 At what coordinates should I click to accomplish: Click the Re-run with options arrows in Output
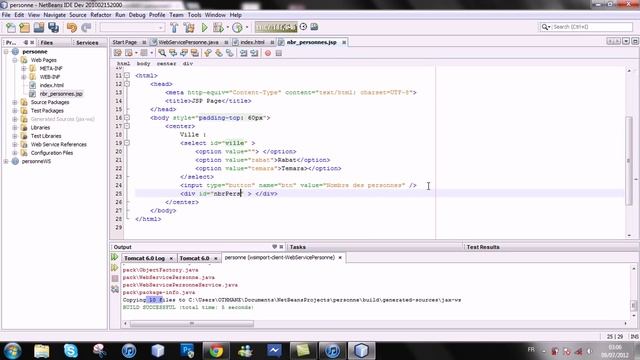point(115,268)
